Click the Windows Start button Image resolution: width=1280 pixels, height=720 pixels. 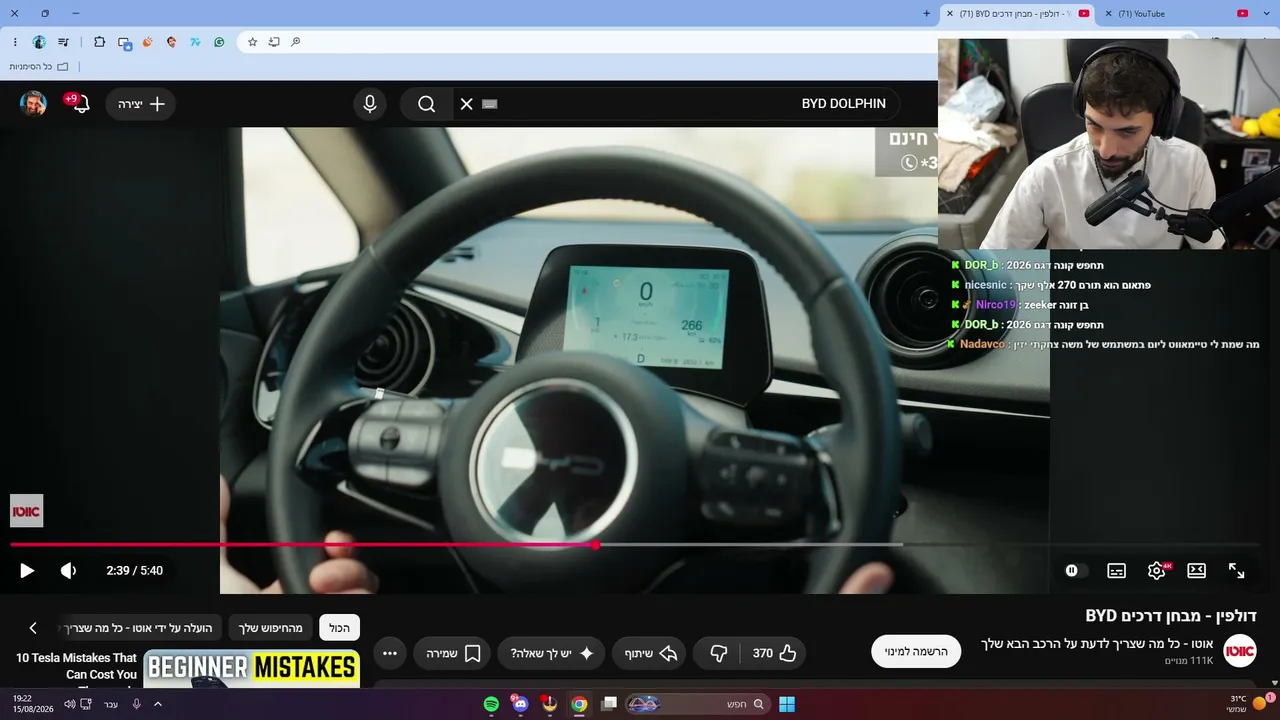point(787,704)
